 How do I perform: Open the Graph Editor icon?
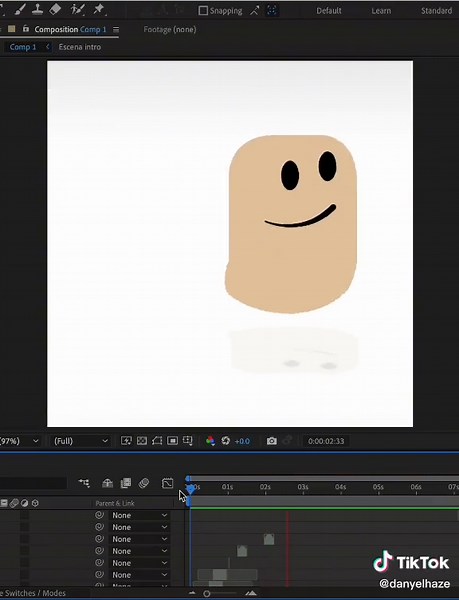point(168,483)
